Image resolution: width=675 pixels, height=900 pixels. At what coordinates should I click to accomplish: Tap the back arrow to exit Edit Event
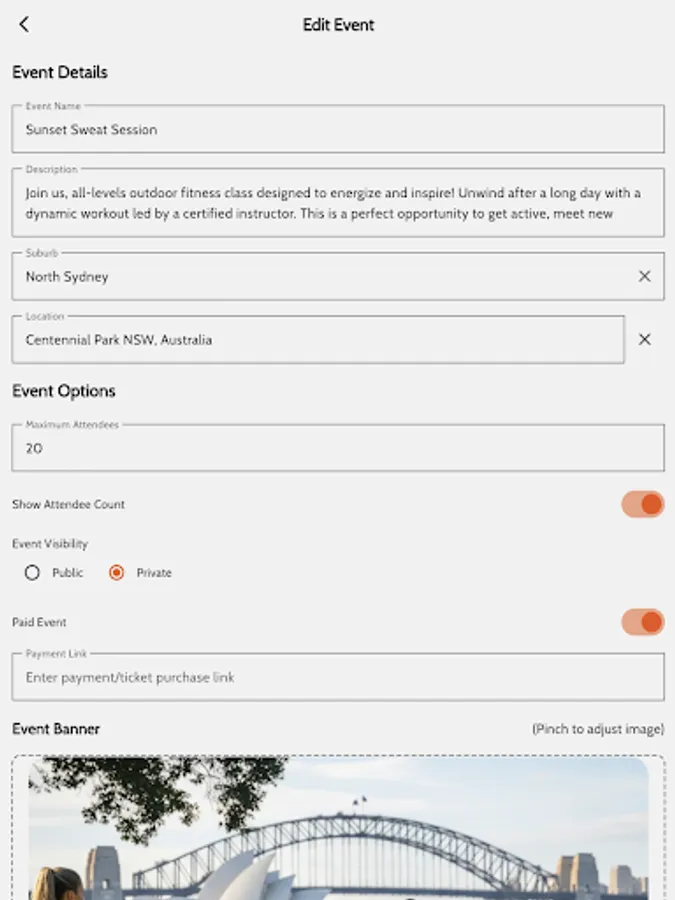23,24
